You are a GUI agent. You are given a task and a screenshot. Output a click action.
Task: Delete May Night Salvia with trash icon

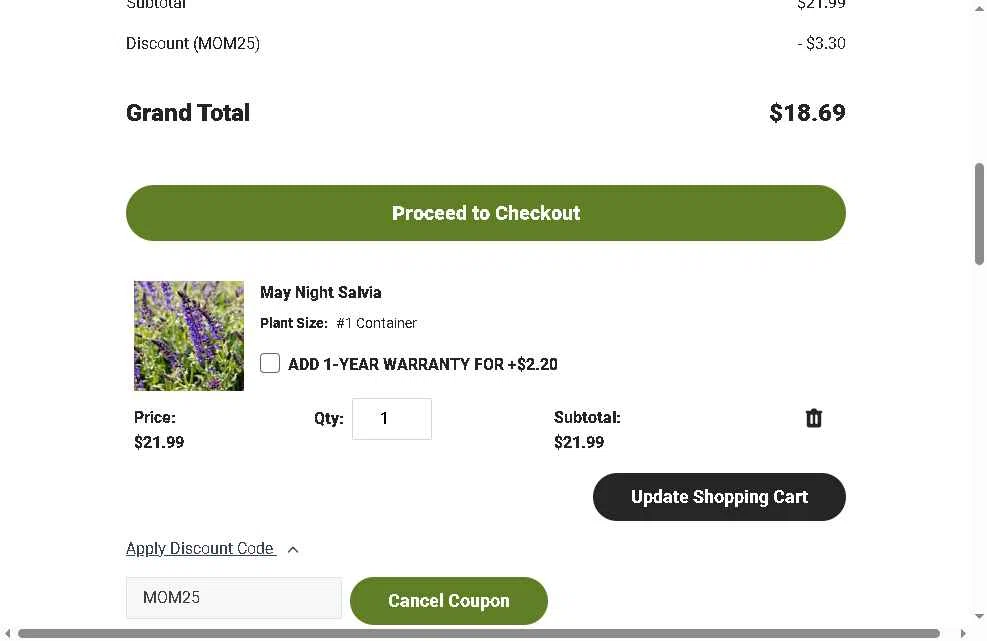click(814, 418)
